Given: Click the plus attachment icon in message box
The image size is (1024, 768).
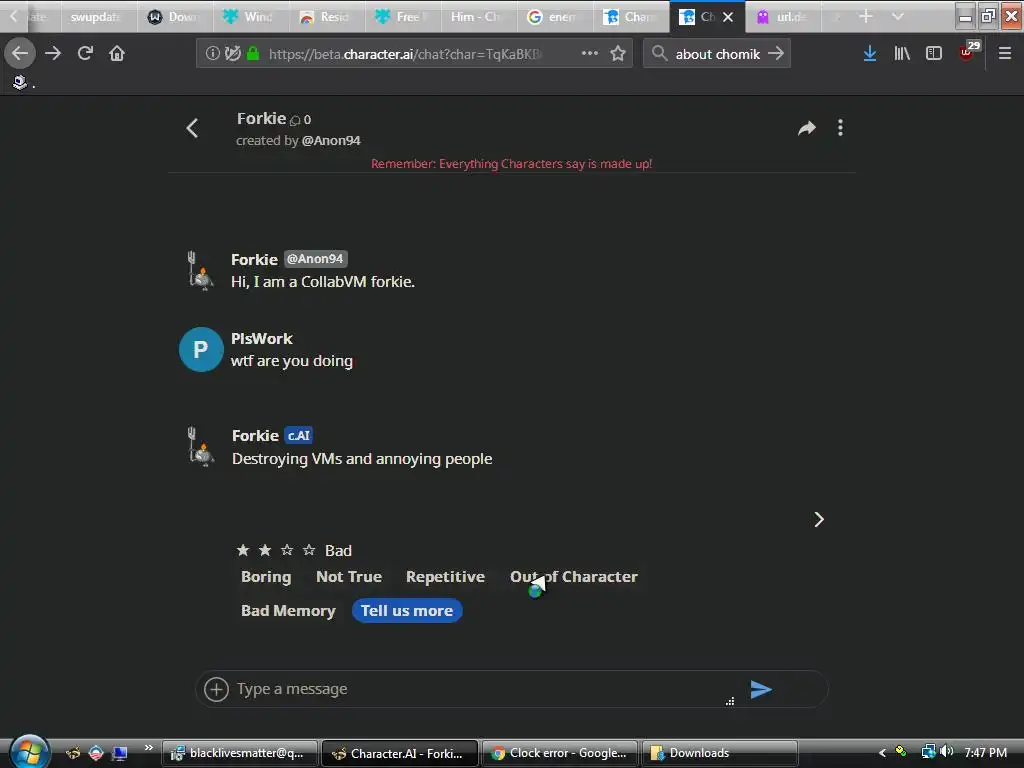Looking at the screenshot, I should [216, 689].
